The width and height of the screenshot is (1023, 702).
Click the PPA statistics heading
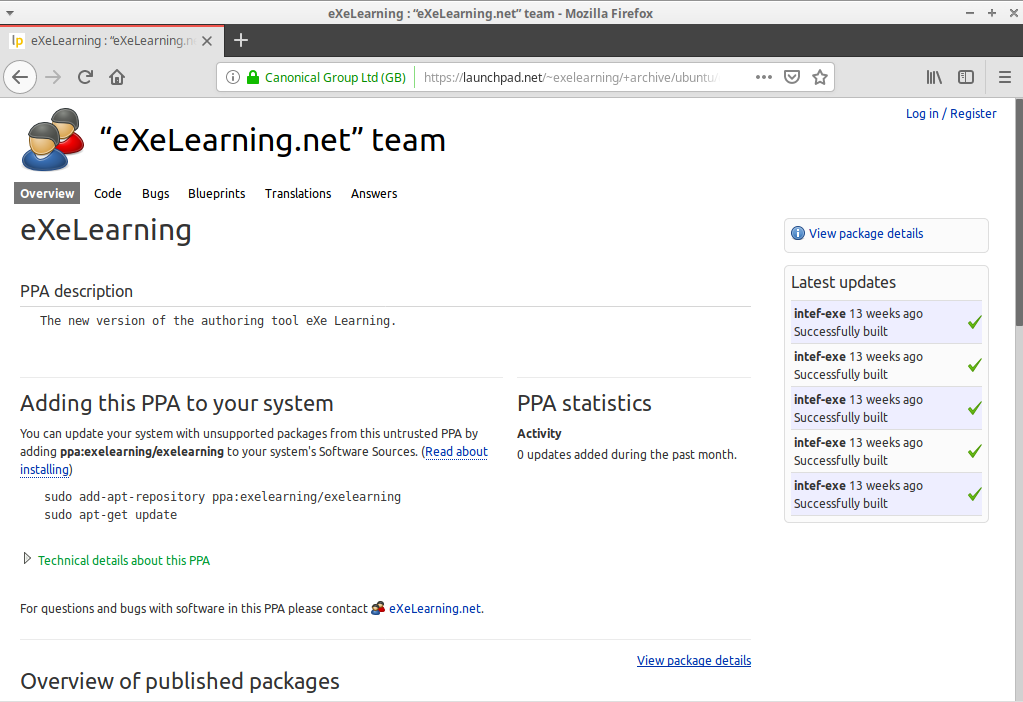point(584,403)
